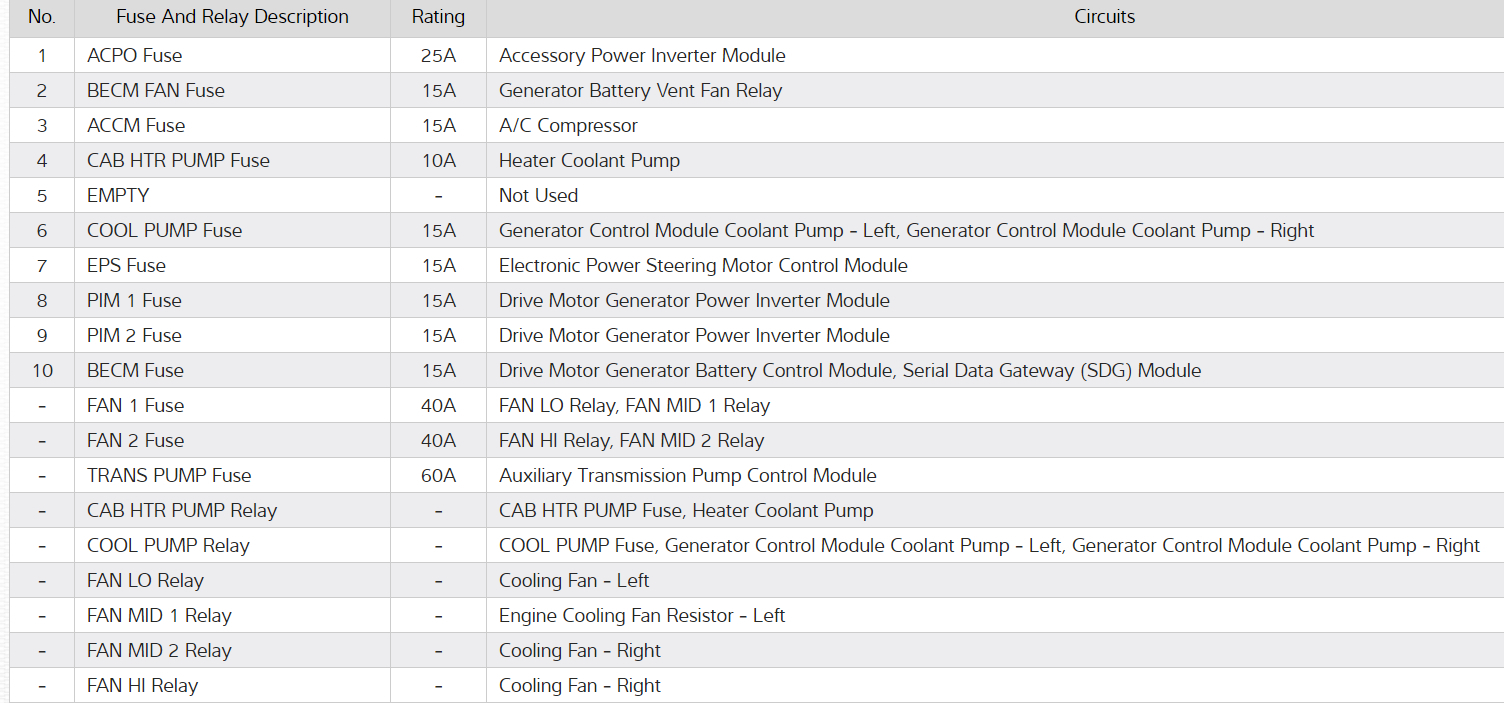
Task: Select "Generator Battery Vent Fan Relay" circuit text
Action: pyautogui.click(x=640, y=90)
